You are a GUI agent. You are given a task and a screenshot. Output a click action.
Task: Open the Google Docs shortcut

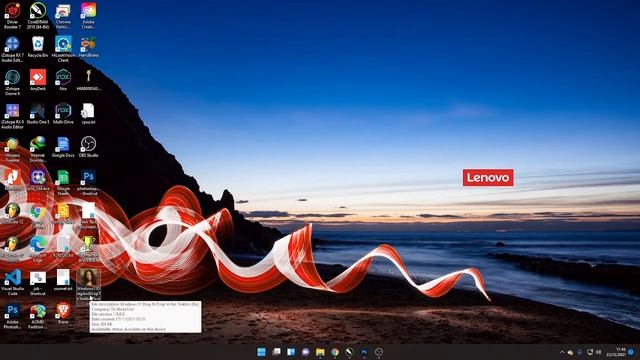(x=63, y=147)
